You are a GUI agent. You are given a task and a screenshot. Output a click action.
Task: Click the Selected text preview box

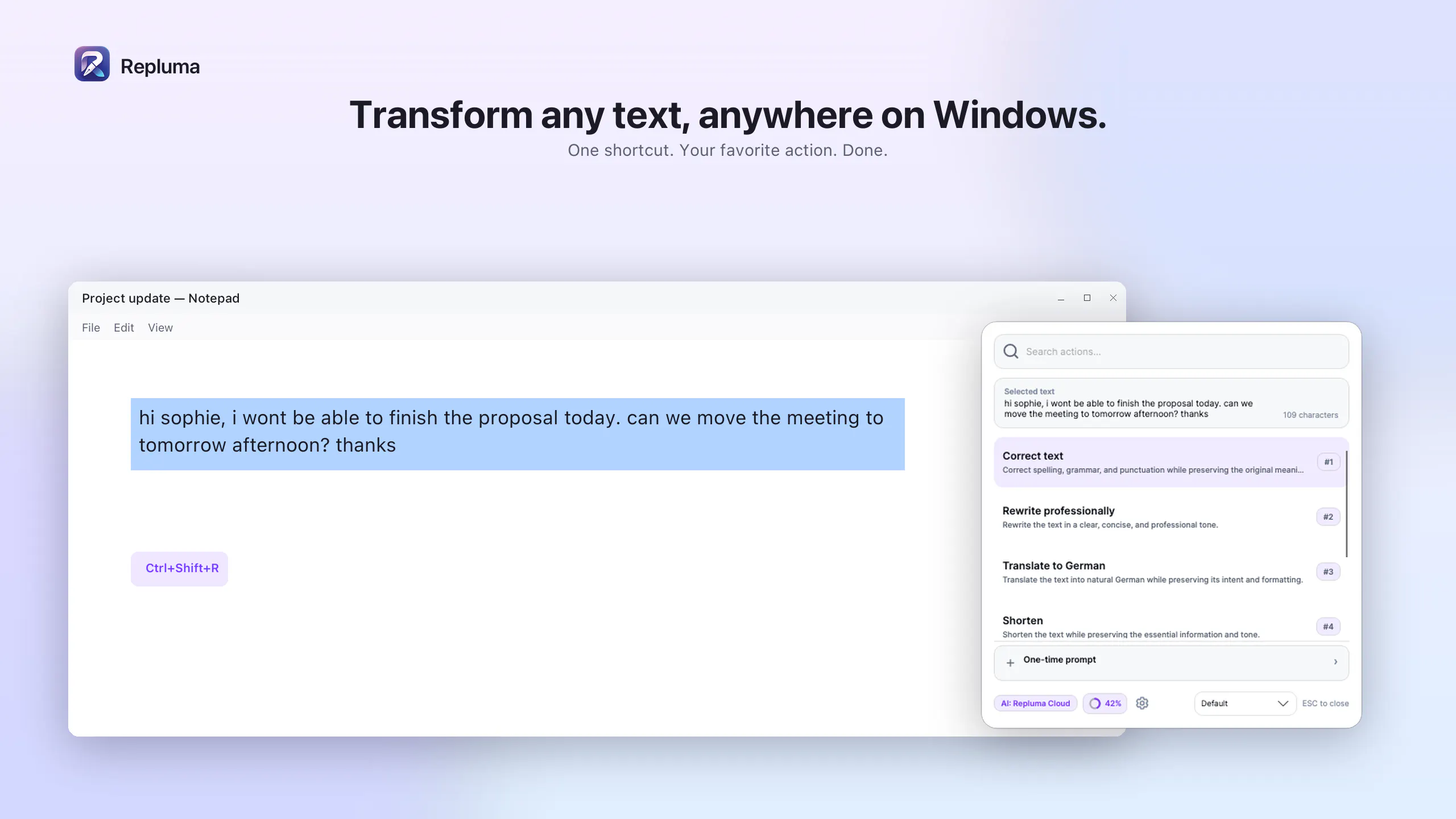point(1172,403)
